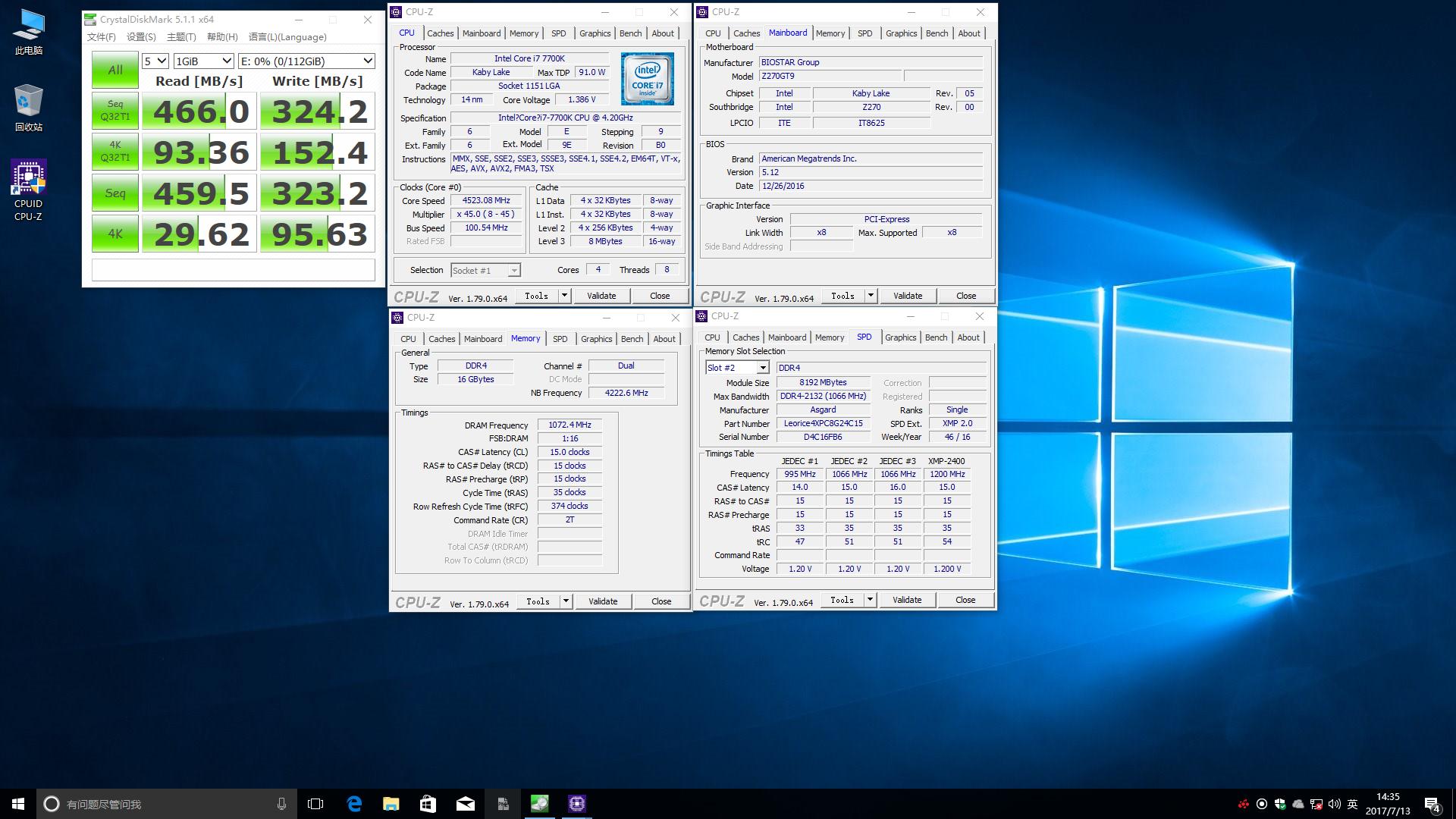This screenshot has width=1456, height=819.
Task: Open the Windows Store taskbar icon
Action: 428,804
